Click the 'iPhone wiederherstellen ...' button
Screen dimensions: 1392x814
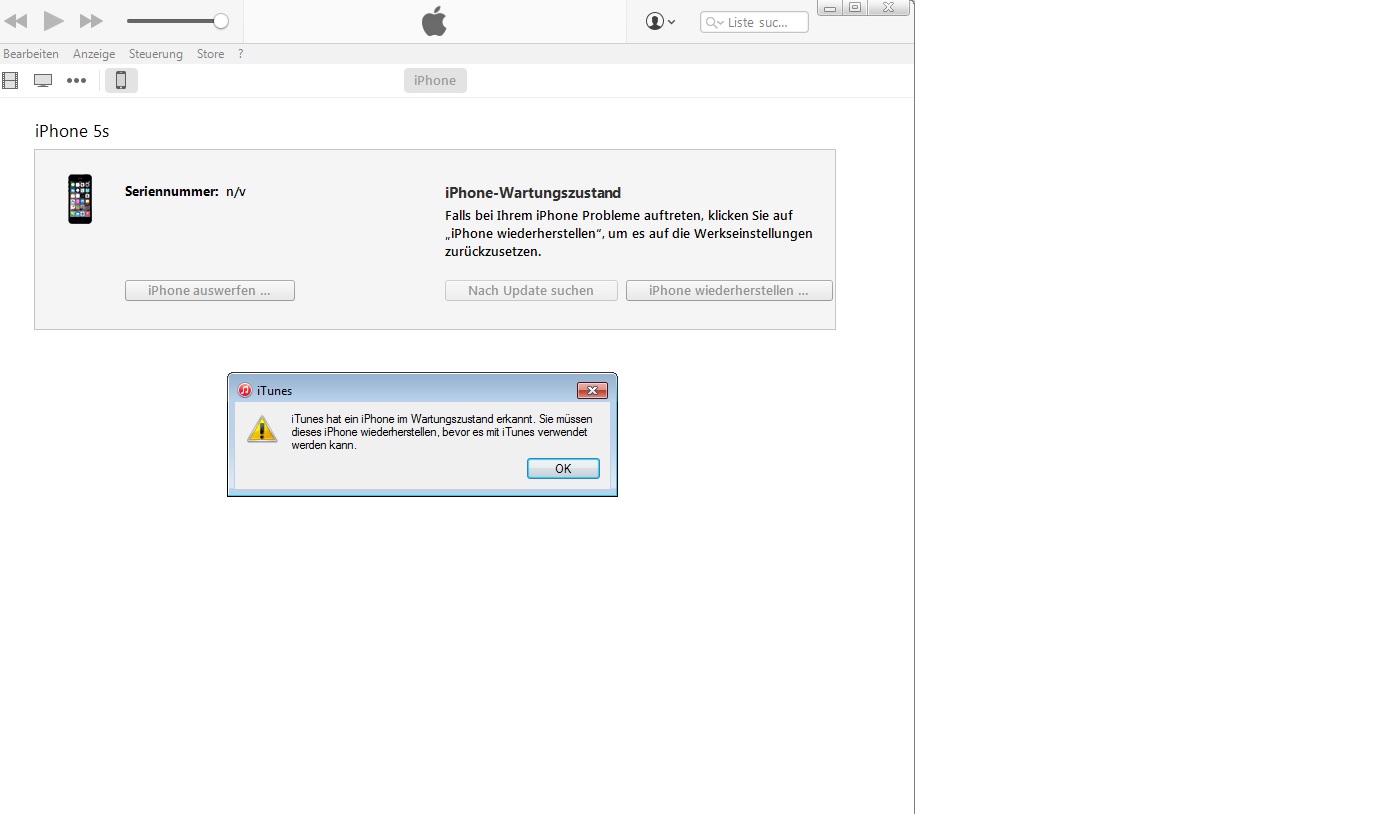point(729,291)
